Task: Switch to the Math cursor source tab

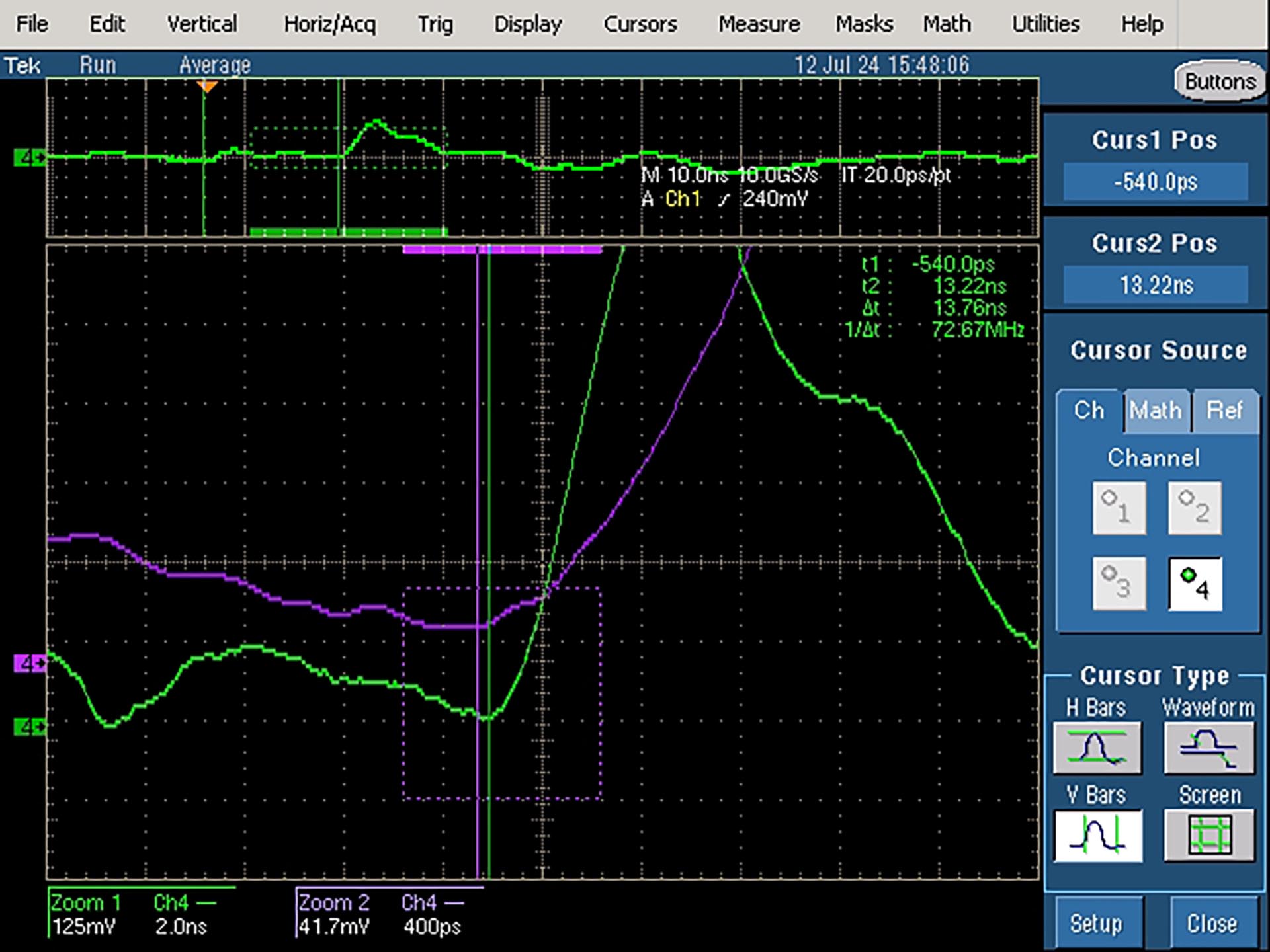Action: (x=1156, y=411)
